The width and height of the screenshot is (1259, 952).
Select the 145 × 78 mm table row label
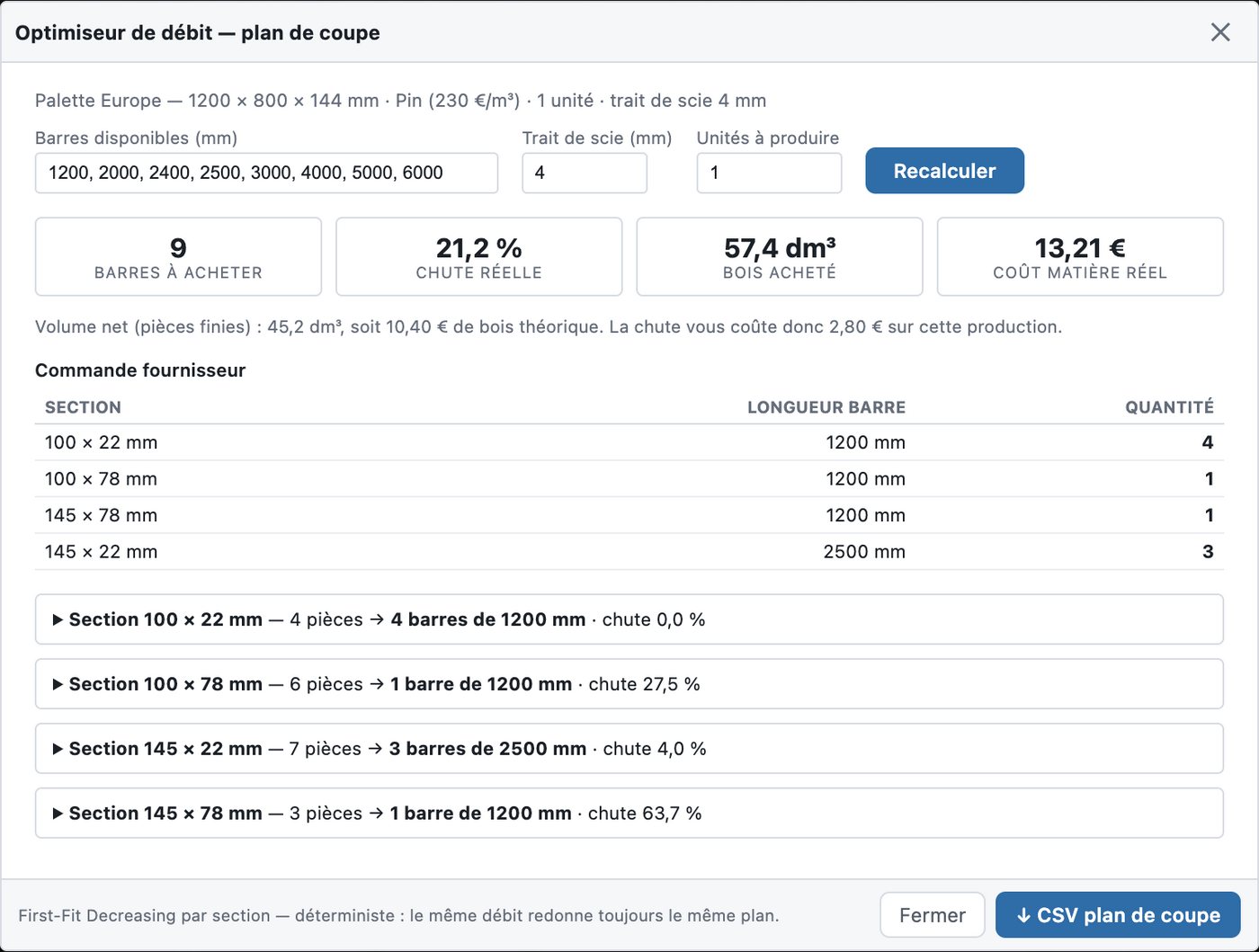101,515
